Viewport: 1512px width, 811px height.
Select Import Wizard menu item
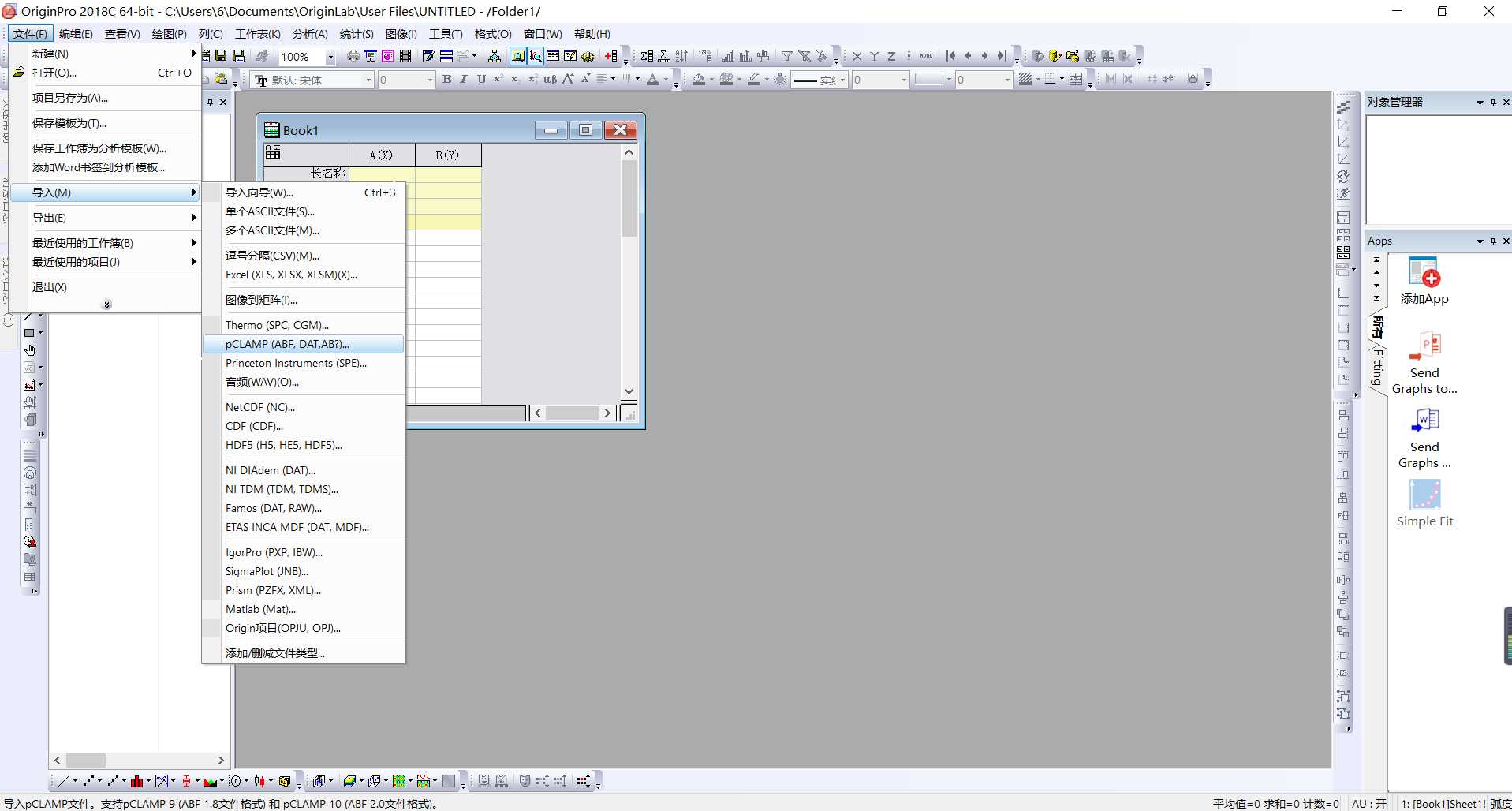[304, 192]
